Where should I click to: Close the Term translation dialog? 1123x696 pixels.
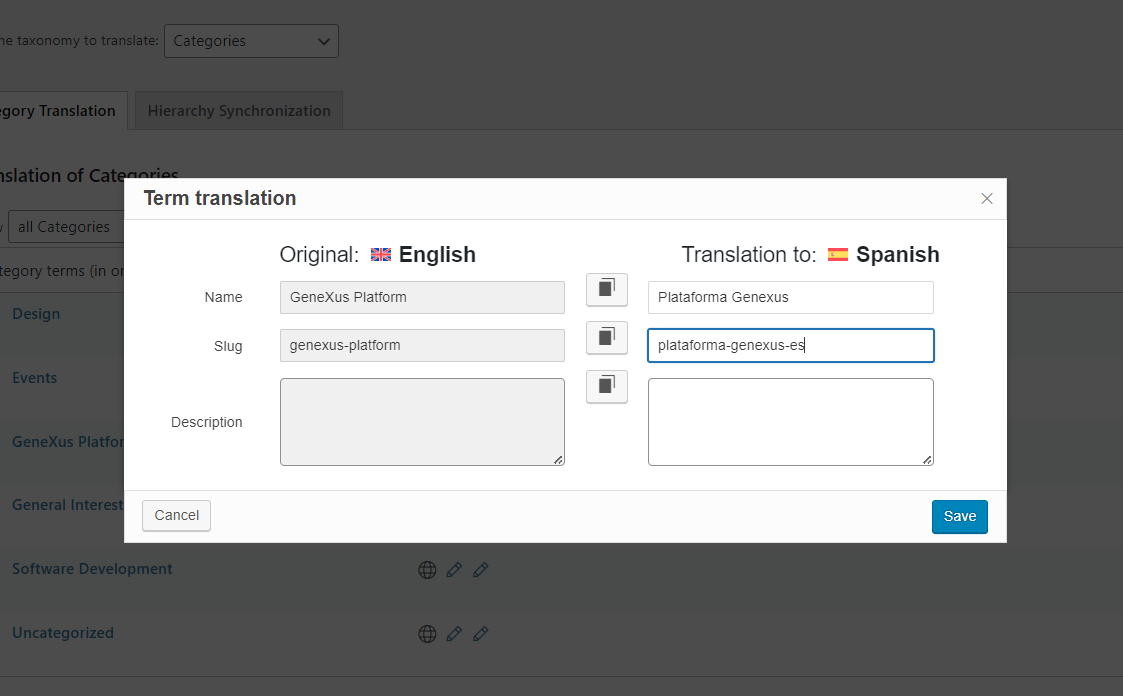point(986,198)
